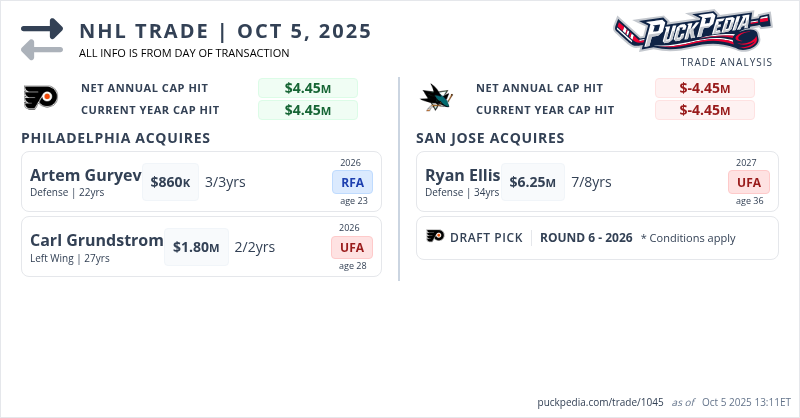This screenshot has width=800, height=418.
Task: Open Ryan Ellis player name
Action: [462, 176]
